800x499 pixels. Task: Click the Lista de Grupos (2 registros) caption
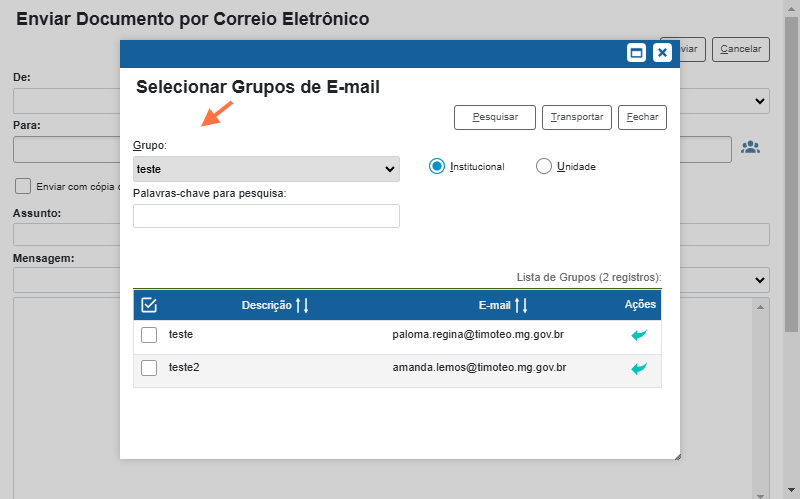[x=589, y=278]
